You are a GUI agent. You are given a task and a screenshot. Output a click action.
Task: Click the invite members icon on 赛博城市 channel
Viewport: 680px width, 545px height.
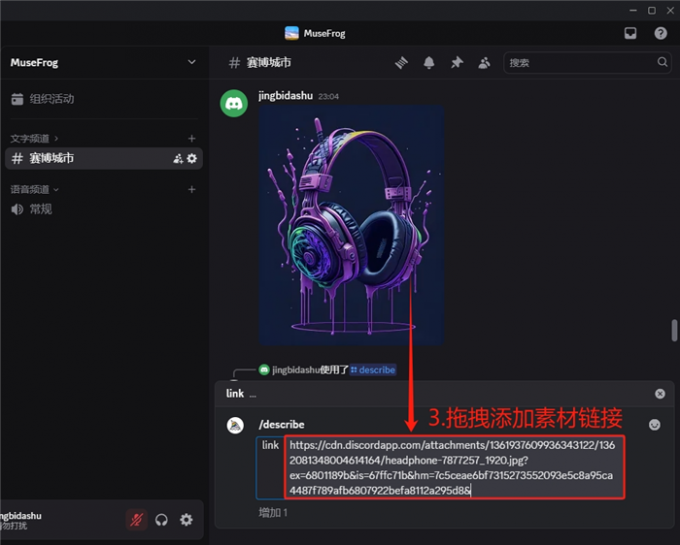[x=178, y=159]
